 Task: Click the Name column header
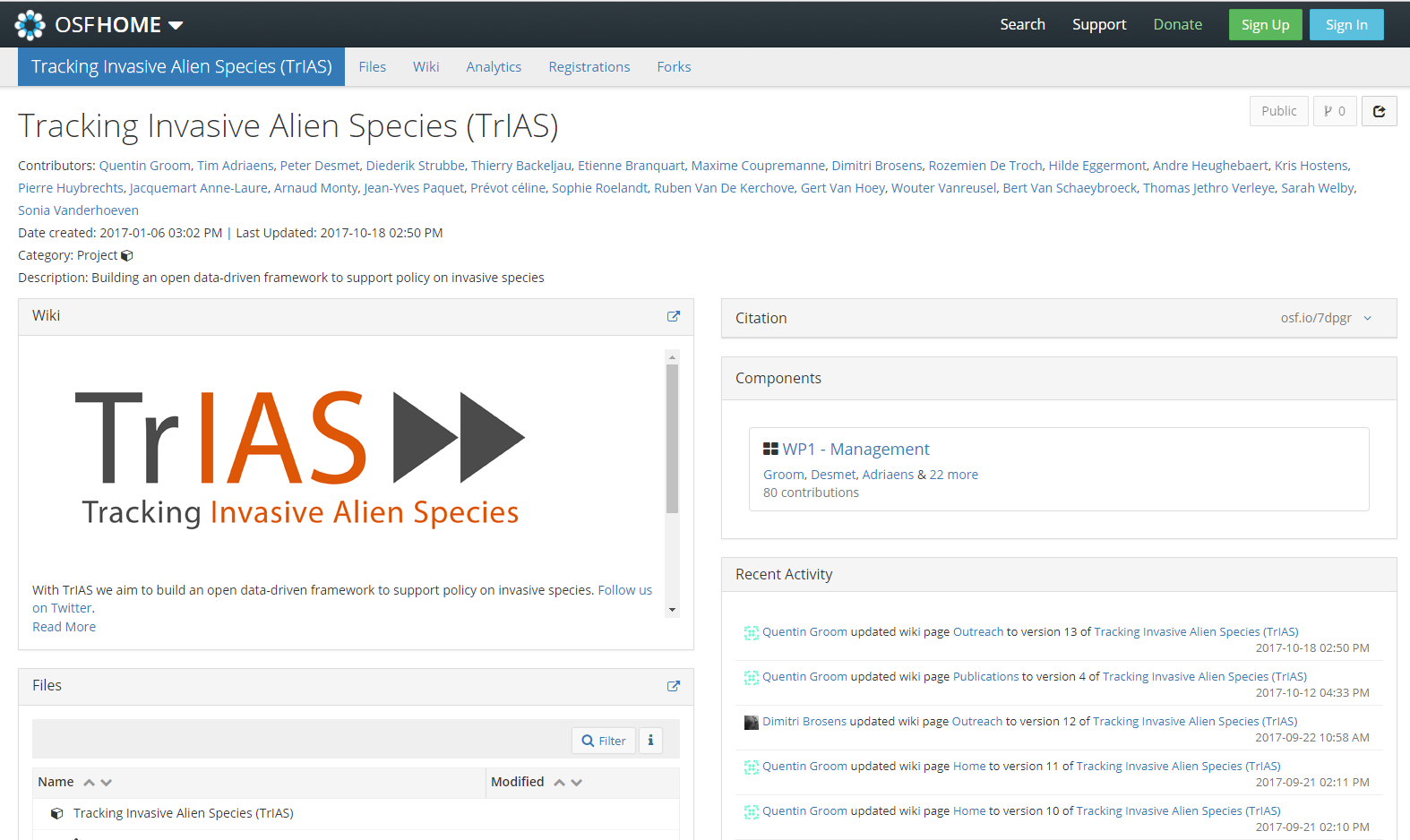coord(56,782)
